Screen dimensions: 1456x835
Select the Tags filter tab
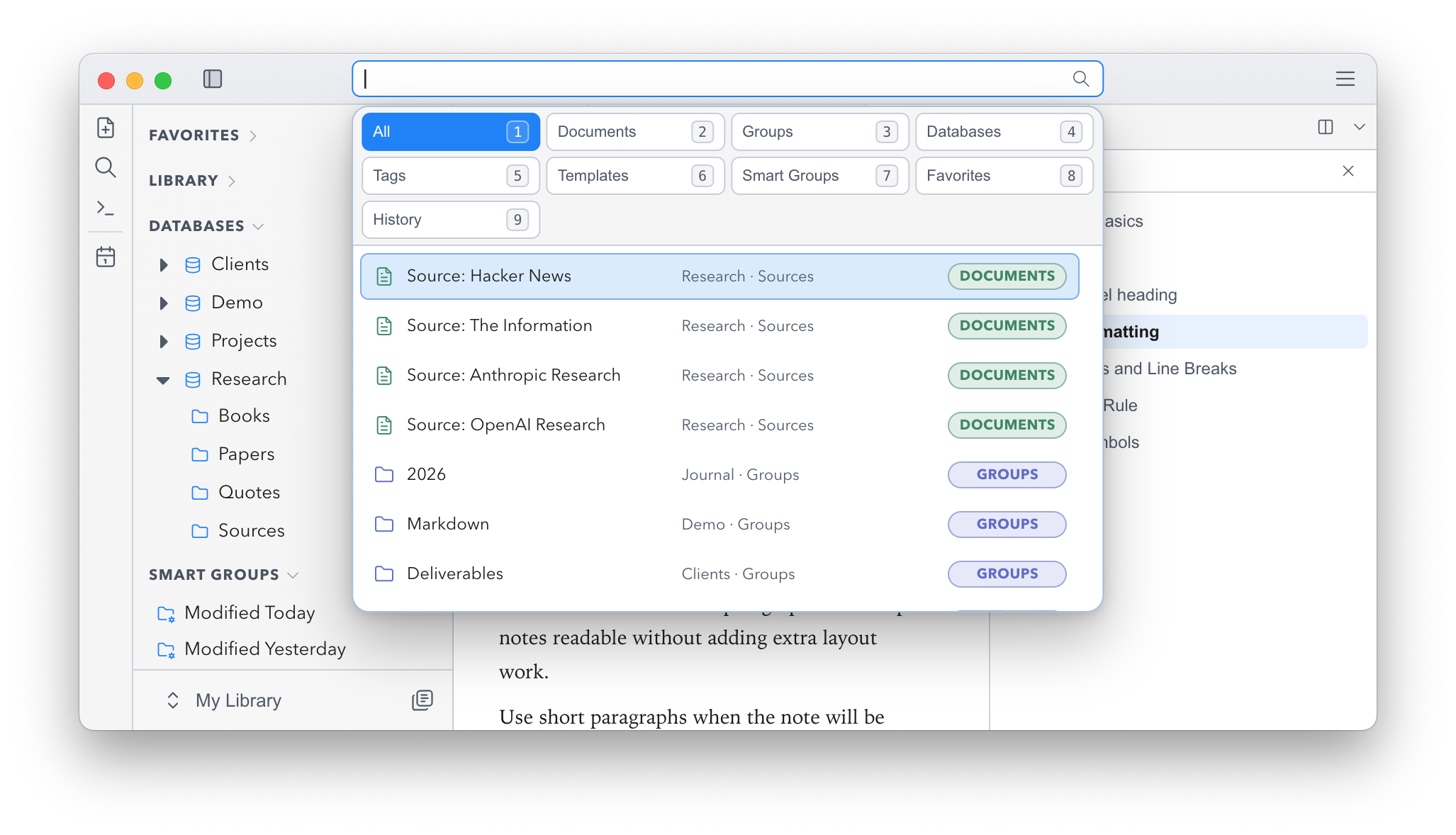(451, 176)
